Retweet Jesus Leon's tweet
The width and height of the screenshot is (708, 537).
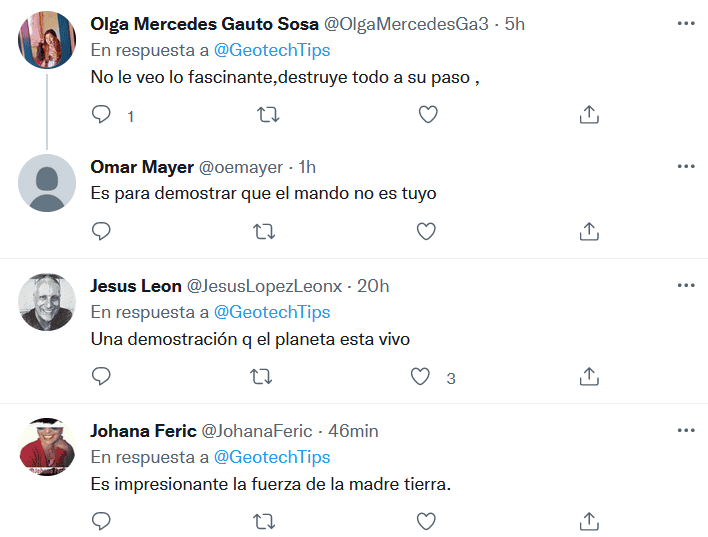265,377
